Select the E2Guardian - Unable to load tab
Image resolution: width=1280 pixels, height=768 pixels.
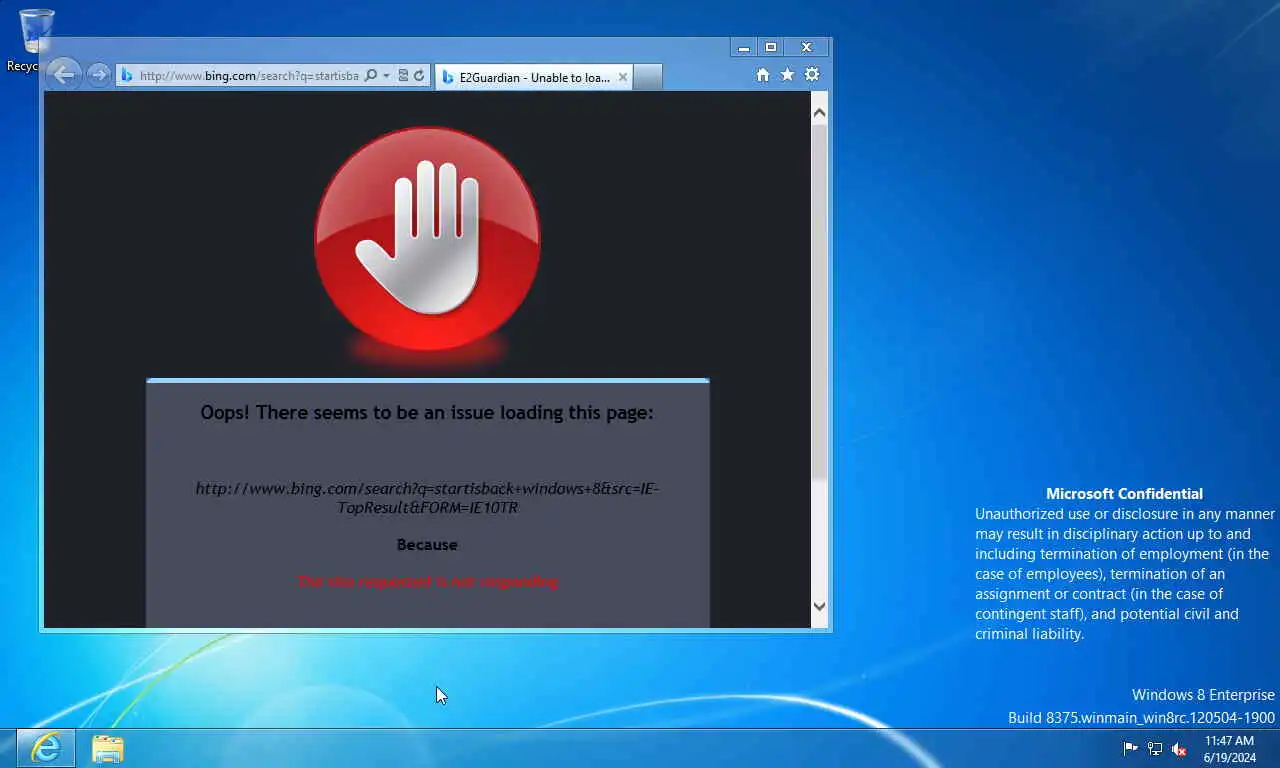pyautogui.click(x=534, y=77)
